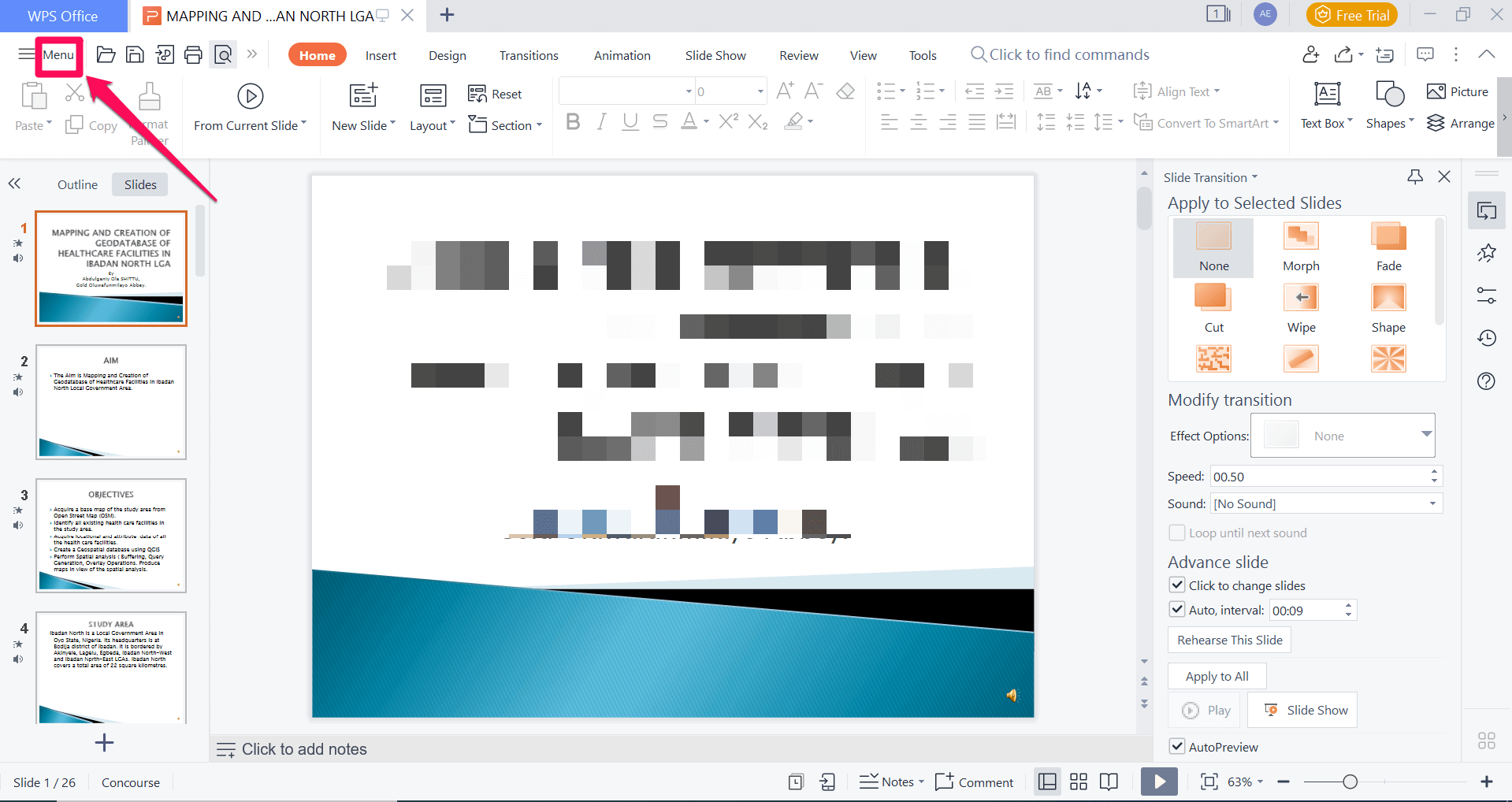This screenshot has height=802, width=1512.
Task: Select the Shape transition
Action: tap(1388, 309)
